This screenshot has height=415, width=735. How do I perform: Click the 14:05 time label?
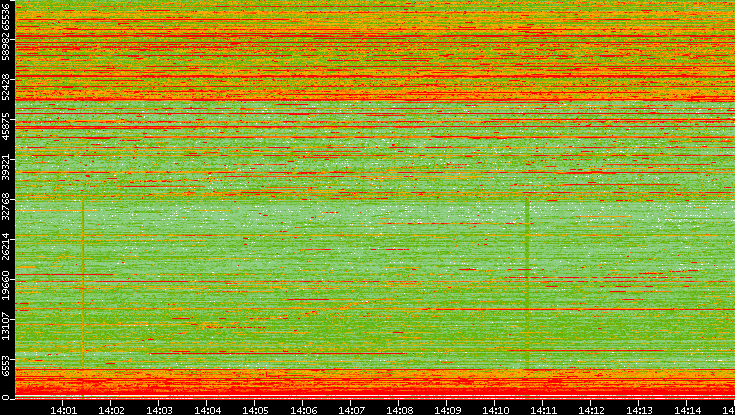255,410
